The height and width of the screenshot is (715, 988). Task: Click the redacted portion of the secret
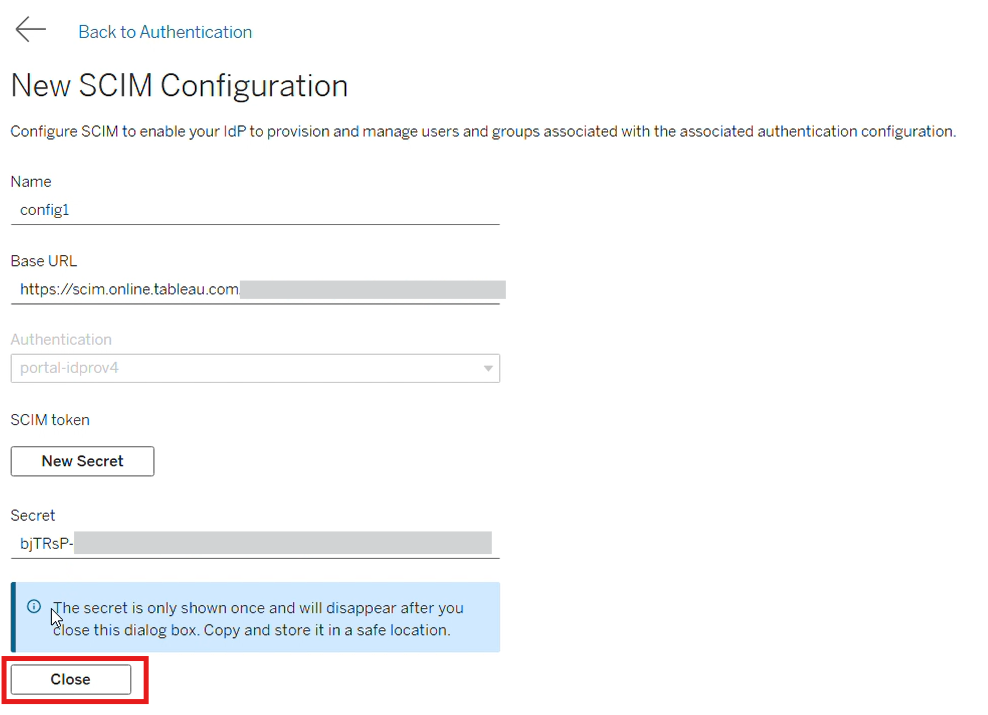point(283,543)
